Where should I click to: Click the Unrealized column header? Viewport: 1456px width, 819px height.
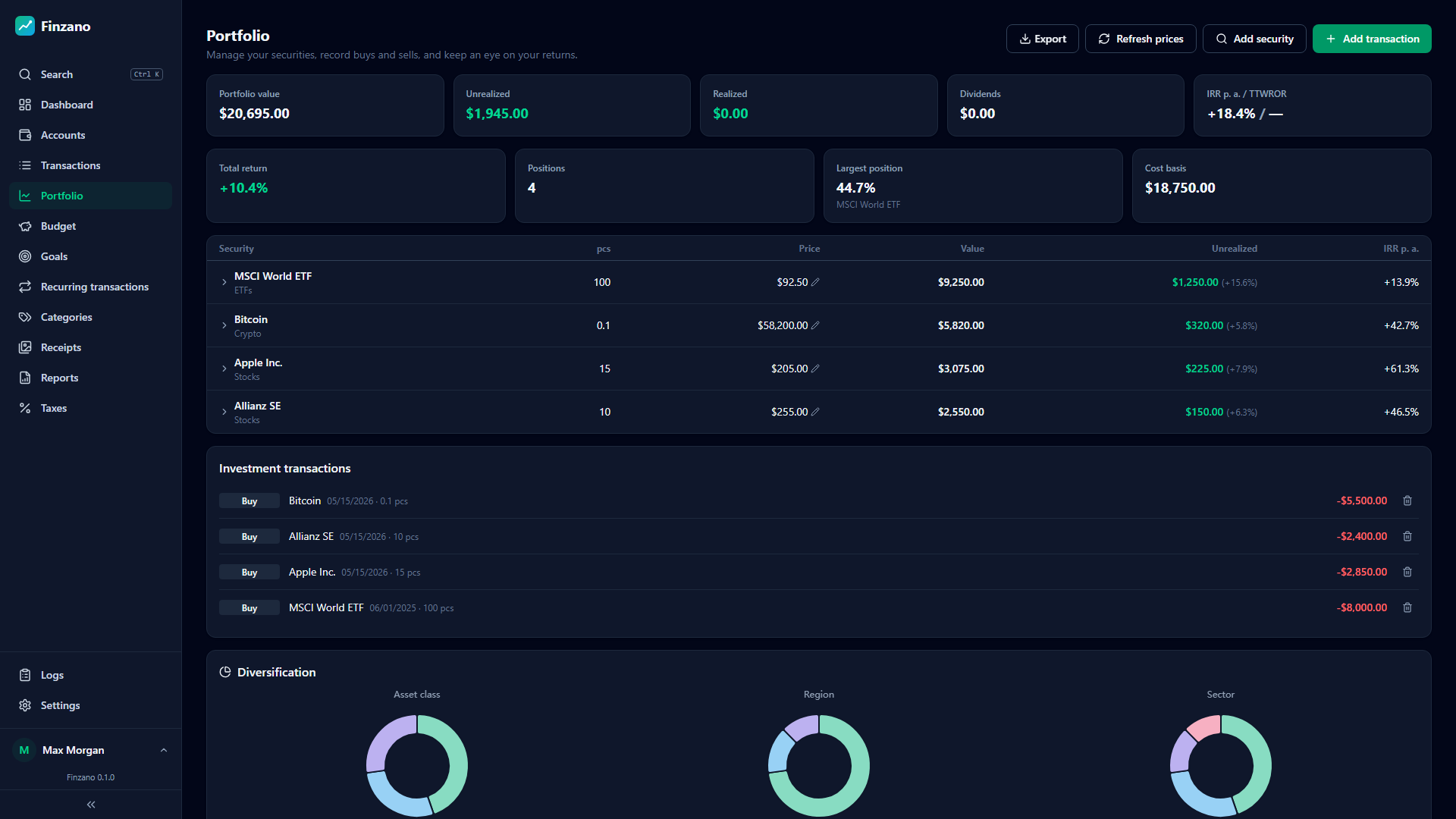tap(1234, 249)
